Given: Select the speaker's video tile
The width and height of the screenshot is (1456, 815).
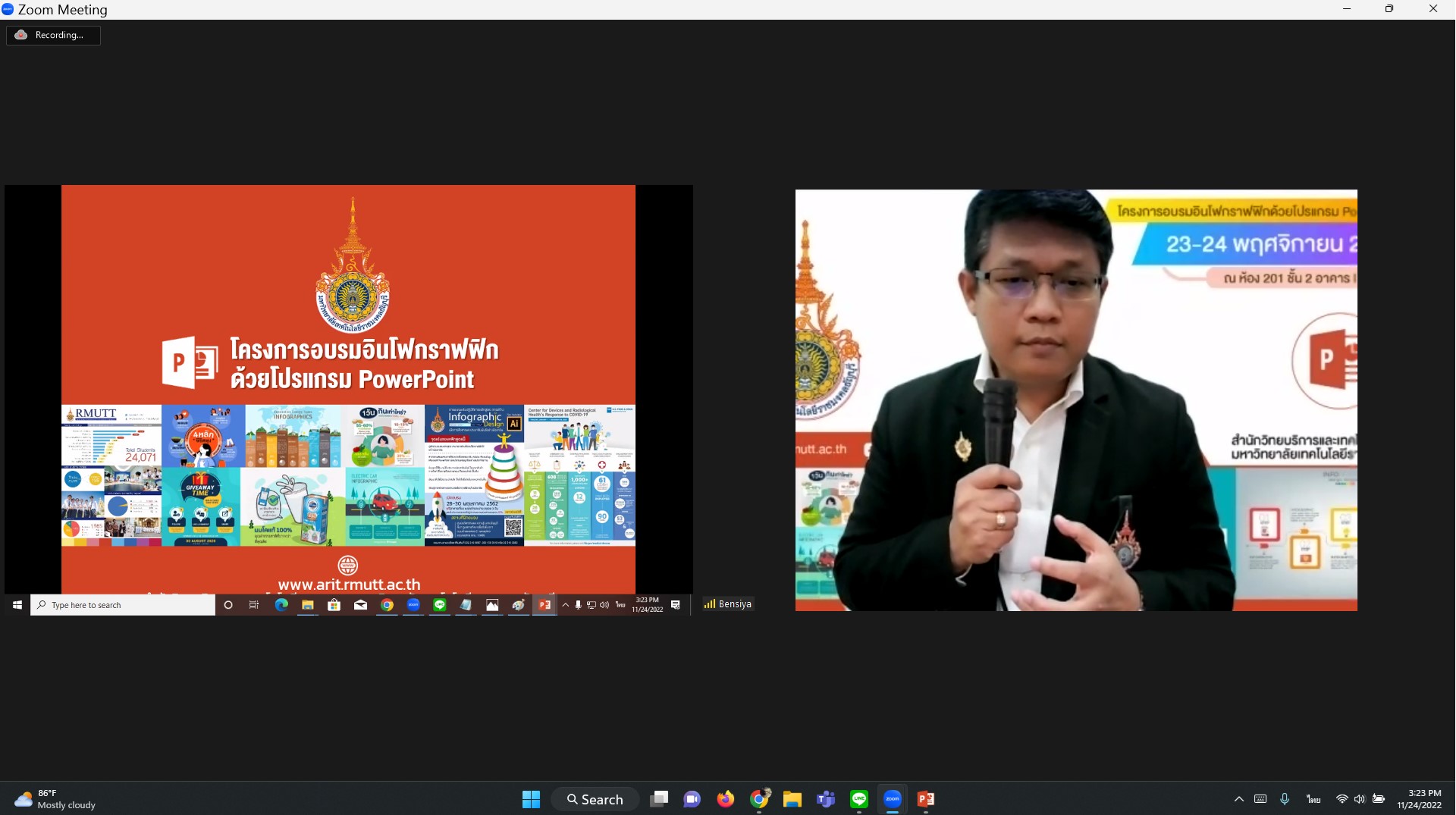Looking at the screenshot, I should [1076, 400].
